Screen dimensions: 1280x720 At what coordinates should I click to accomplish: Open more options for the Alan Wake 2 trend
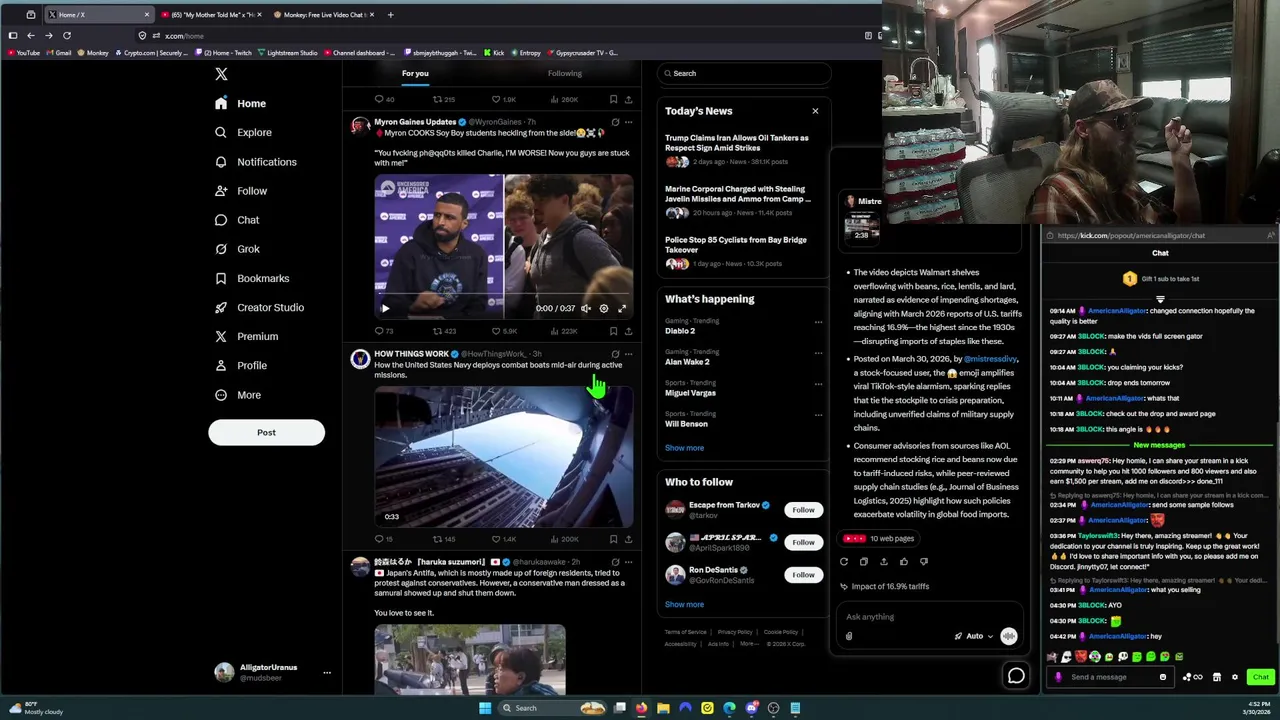[x=818, y=353]
